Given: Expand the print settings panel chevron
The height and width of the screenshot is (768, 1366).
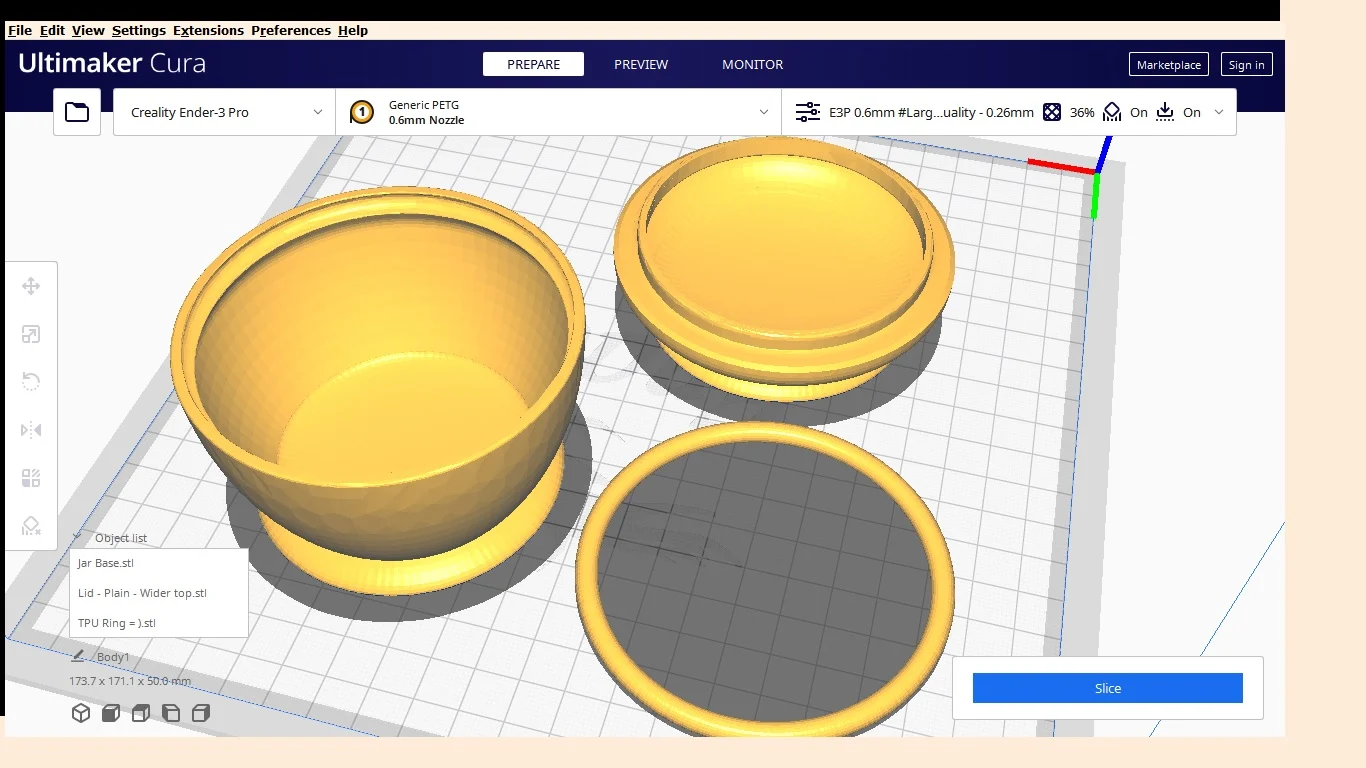Looking at the screenshot, I should pos(1218,112).
